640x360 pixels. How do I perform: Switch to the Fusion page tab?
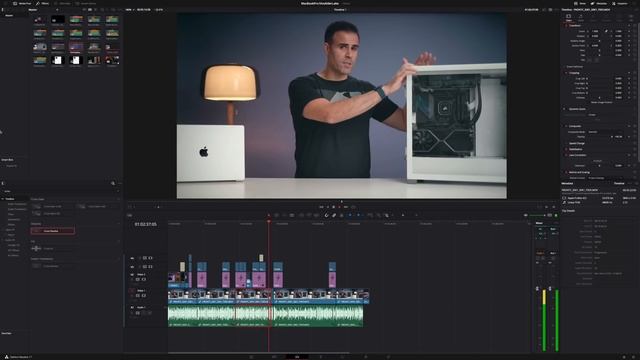320,357
